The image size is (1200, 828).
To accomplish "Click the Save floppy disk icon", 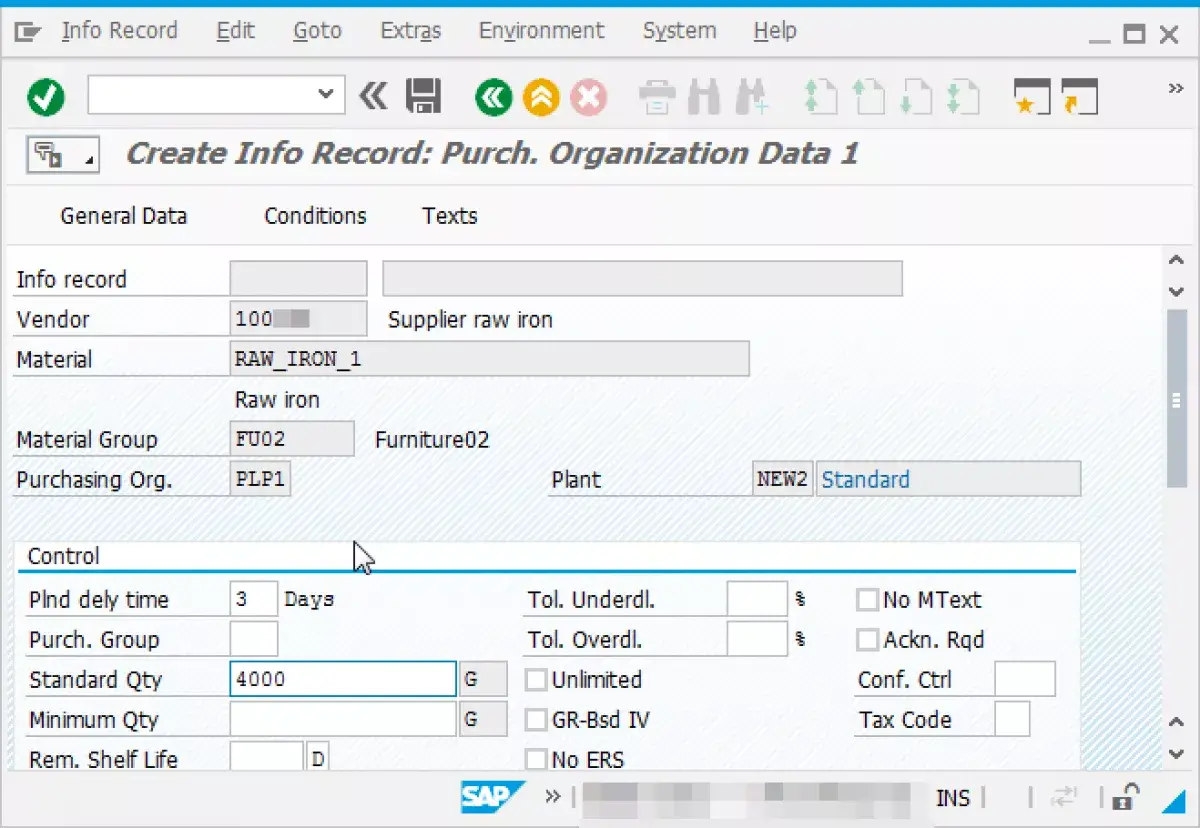I will tap(424, 96).
